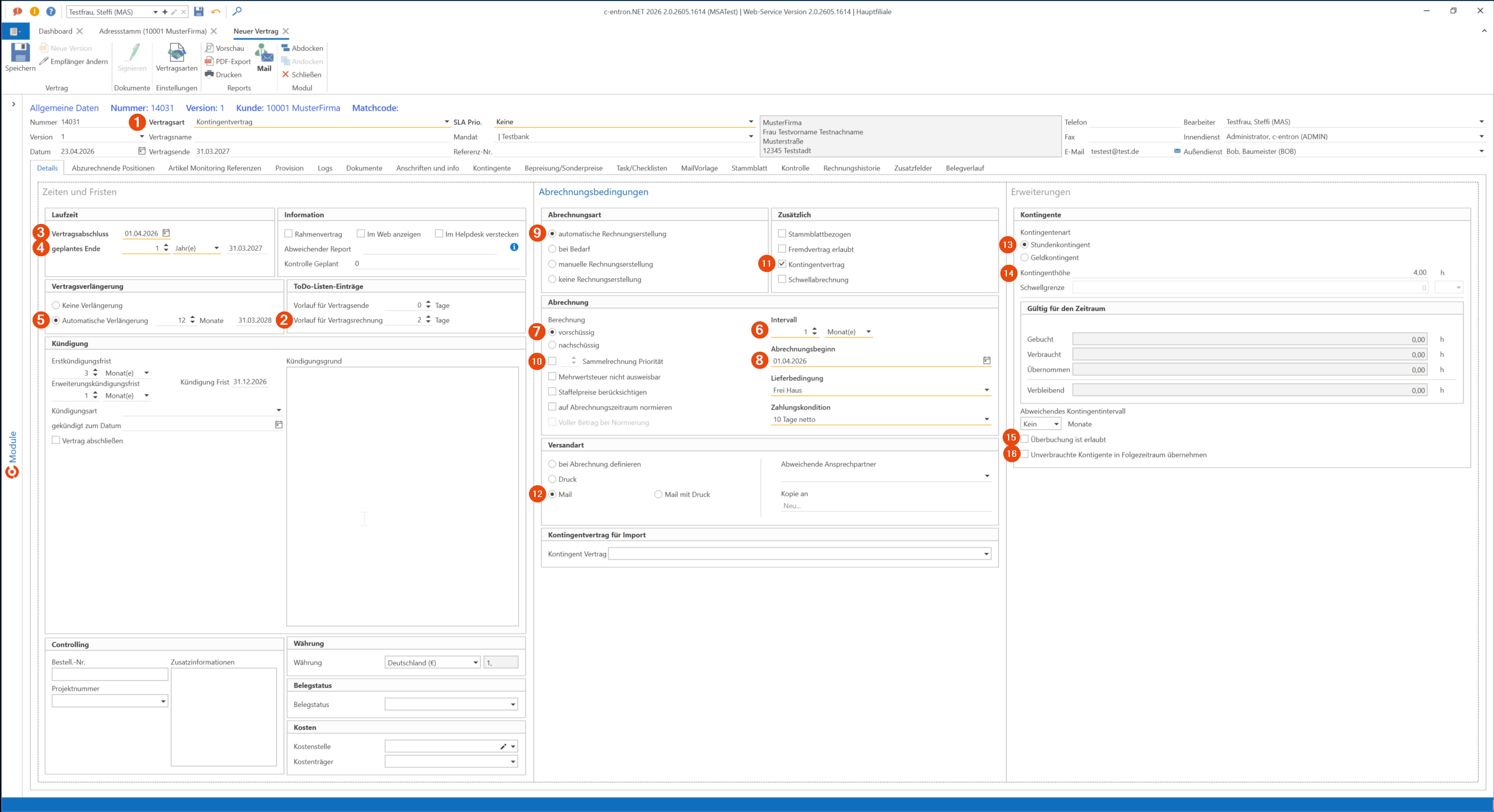Enable Überbuchung ist erlaubt checkbox
Screen dimensions: 1494x812
tap(1024, 439)
